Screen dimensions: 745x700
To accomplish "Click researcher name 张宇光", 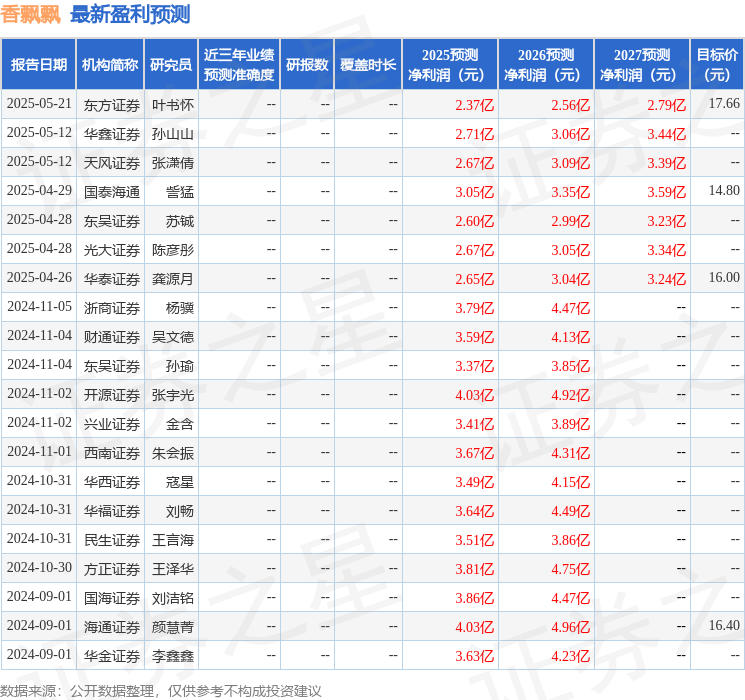I will pos(173,395).
